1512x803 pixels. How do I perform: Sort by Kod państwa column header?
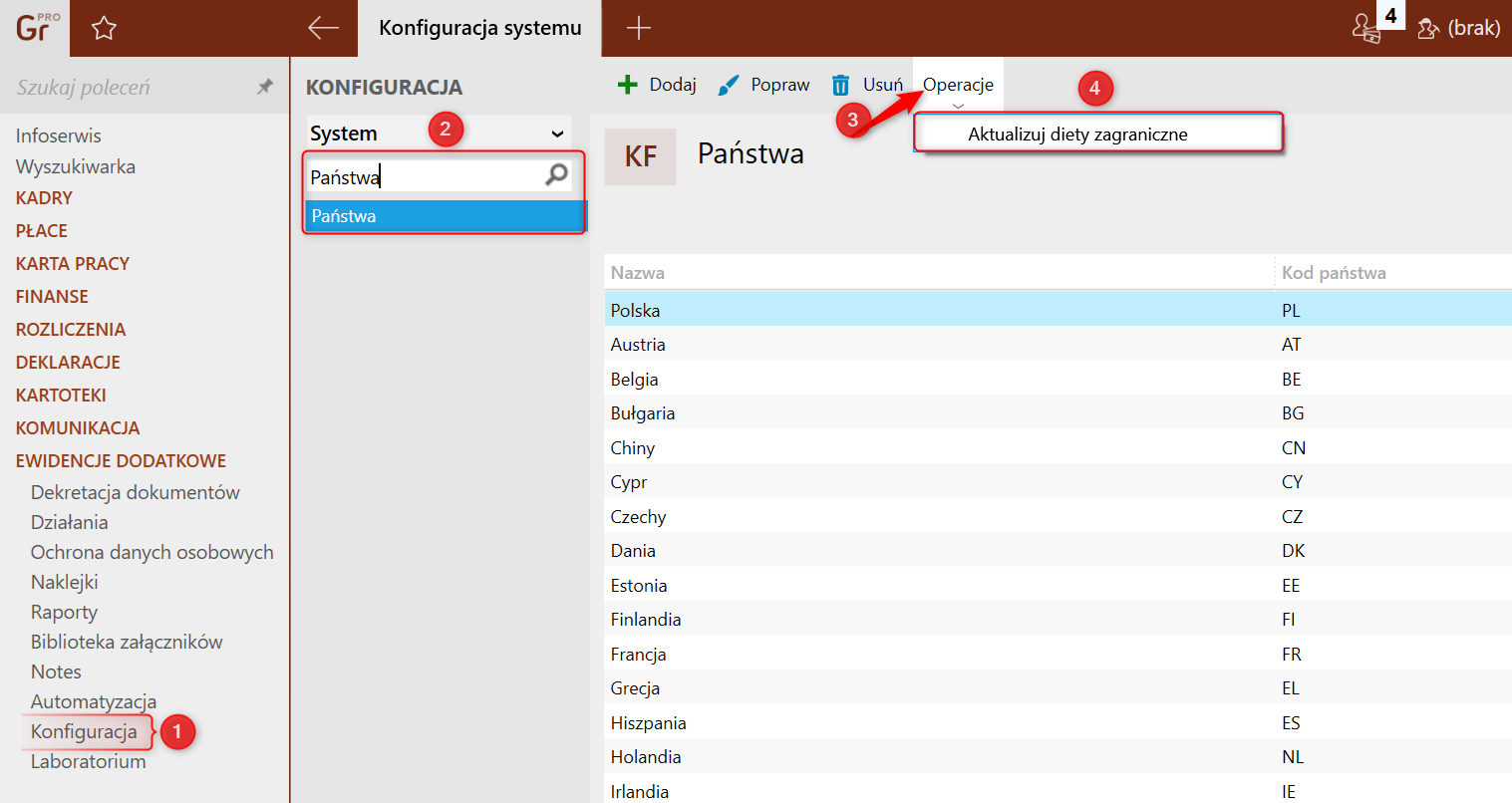[x=1334, y=272]
